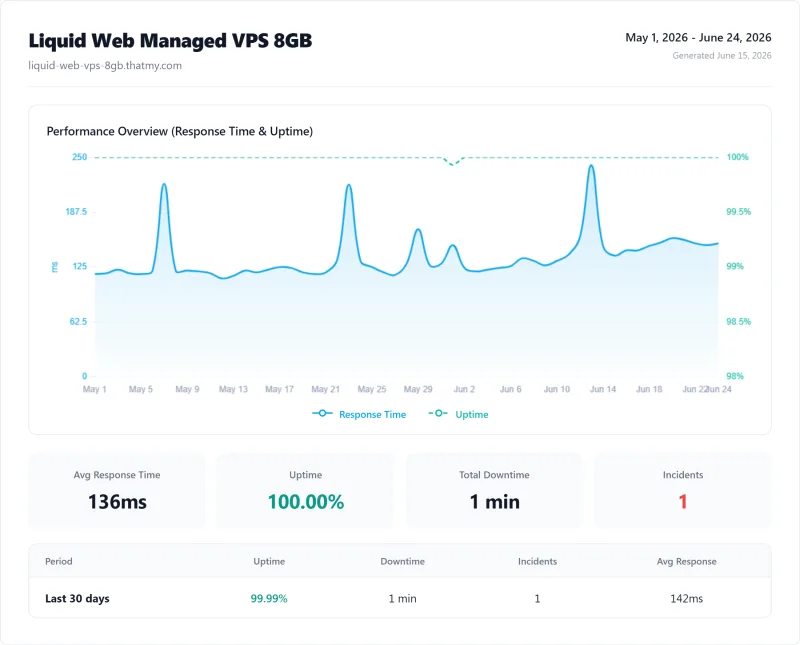Click the response spike near May 23

coord(349,186)
